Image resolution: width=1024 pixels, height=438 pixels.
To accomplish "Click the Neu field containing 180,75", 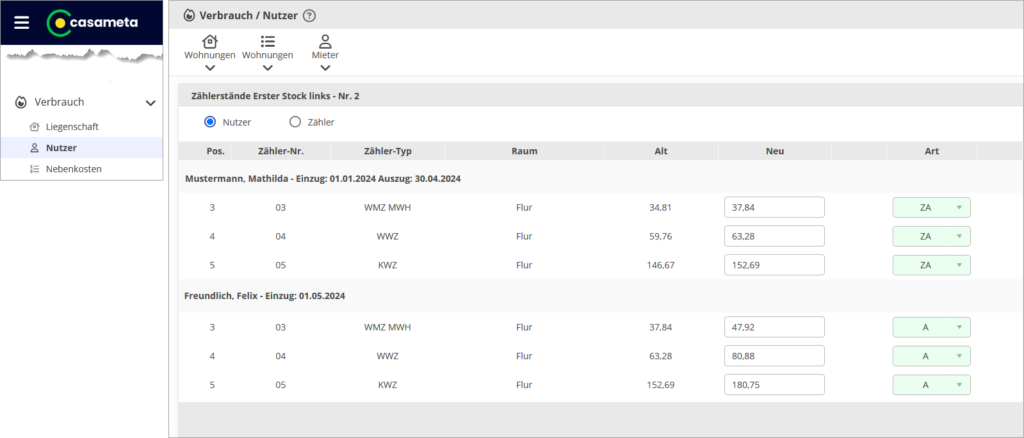I will (x=774, y=384).
